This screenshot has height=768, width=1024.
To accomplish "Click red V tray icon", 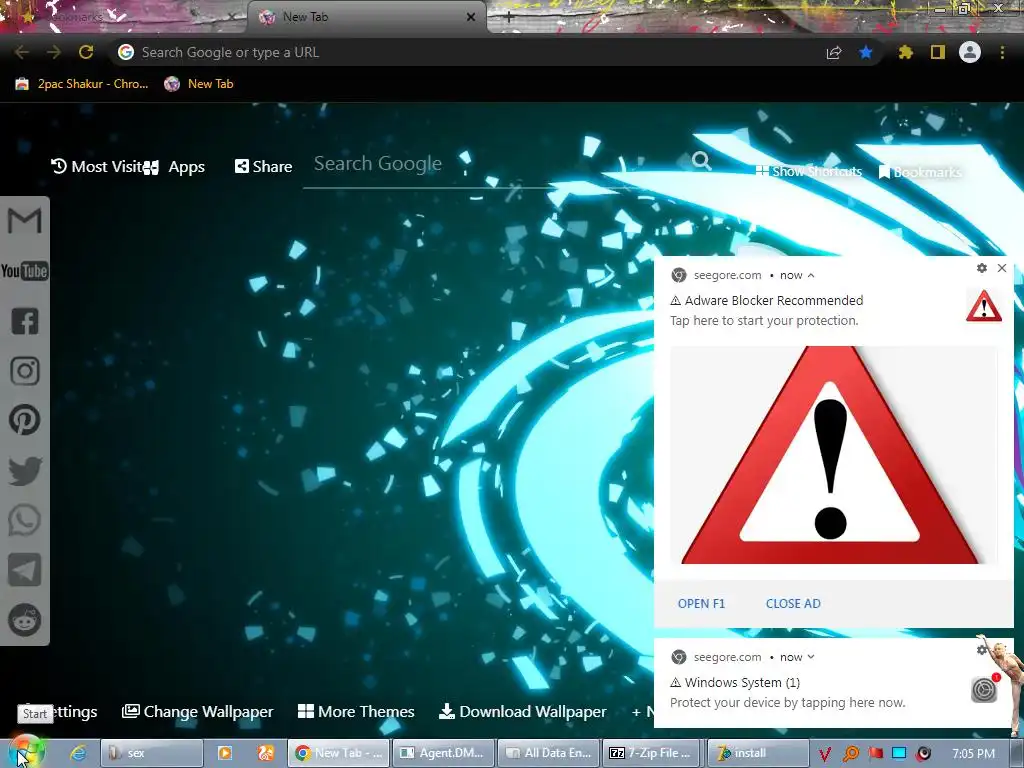I will pyautogui.click(x=825, y=754).
